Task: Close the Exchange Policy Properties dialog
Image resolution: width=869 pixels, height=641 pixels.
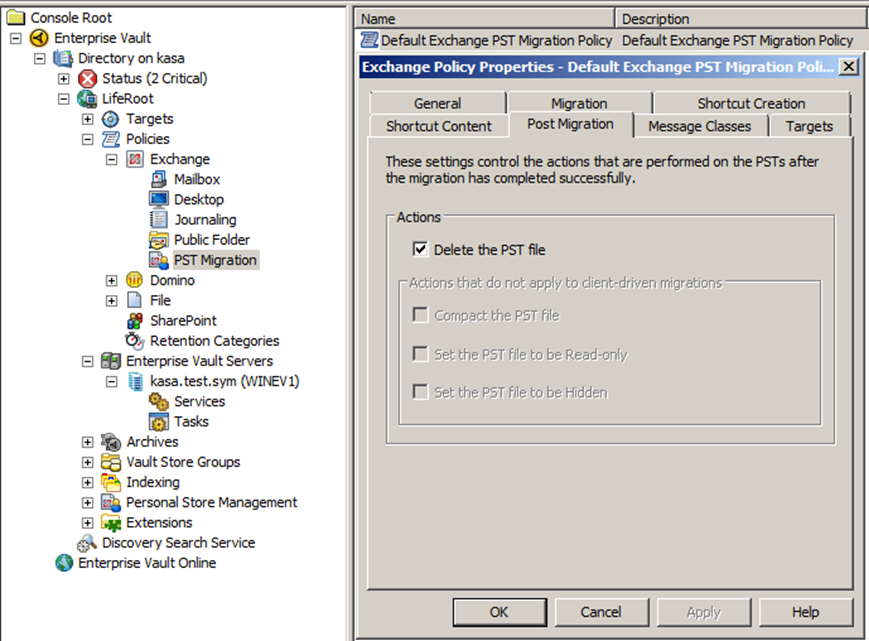Action: 848,66
